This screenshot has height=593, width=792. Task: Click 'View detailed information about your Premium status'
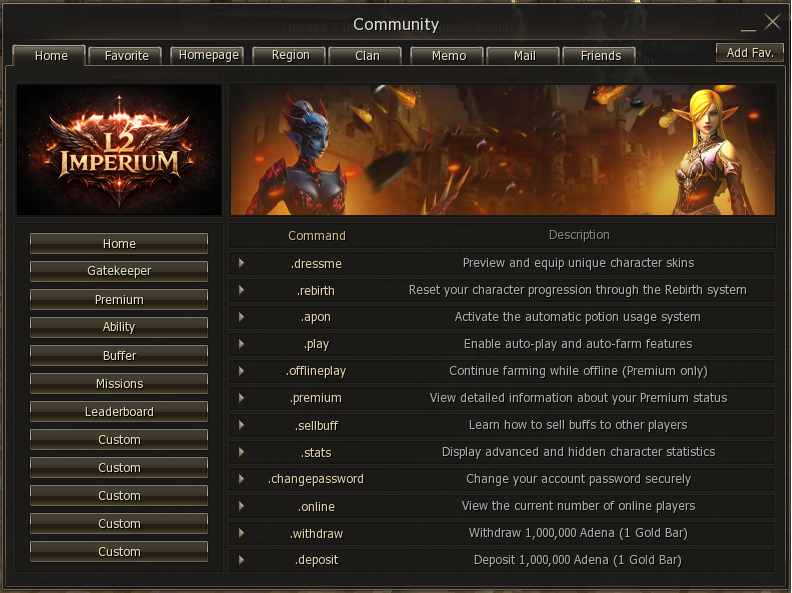tap(578, 398)
